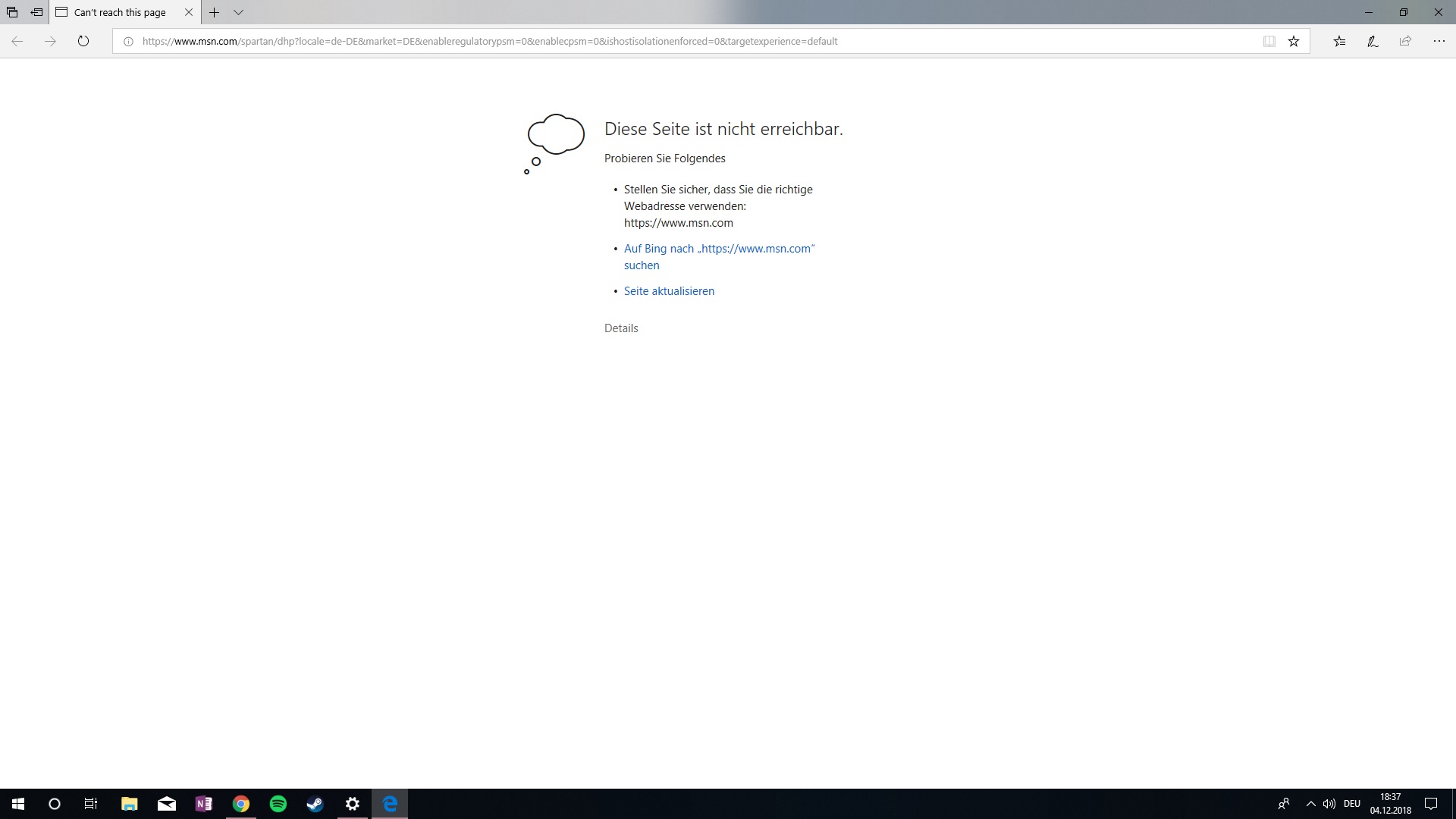Go forward to next page

(x=50, y=41)
